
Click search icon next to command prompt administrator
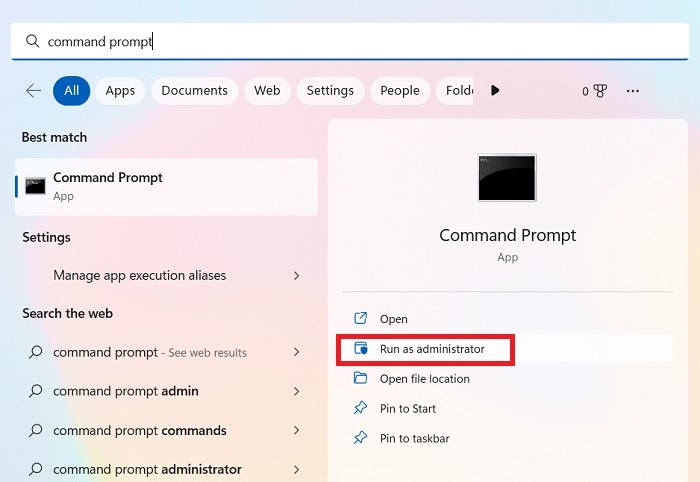tap(35, 469)
